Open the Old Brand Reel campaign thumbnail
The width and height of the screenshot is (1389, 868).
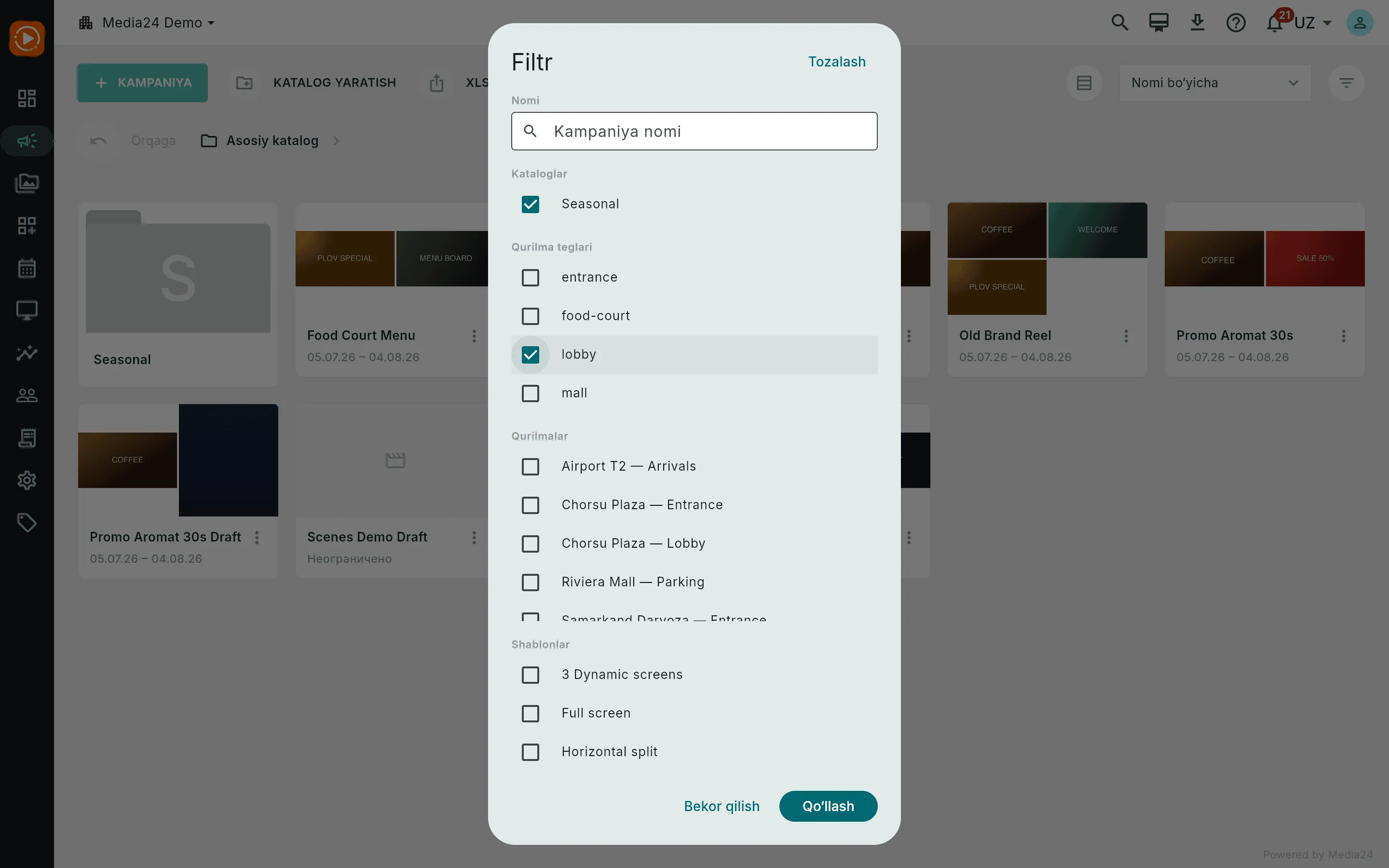[x=1047, y=258]
